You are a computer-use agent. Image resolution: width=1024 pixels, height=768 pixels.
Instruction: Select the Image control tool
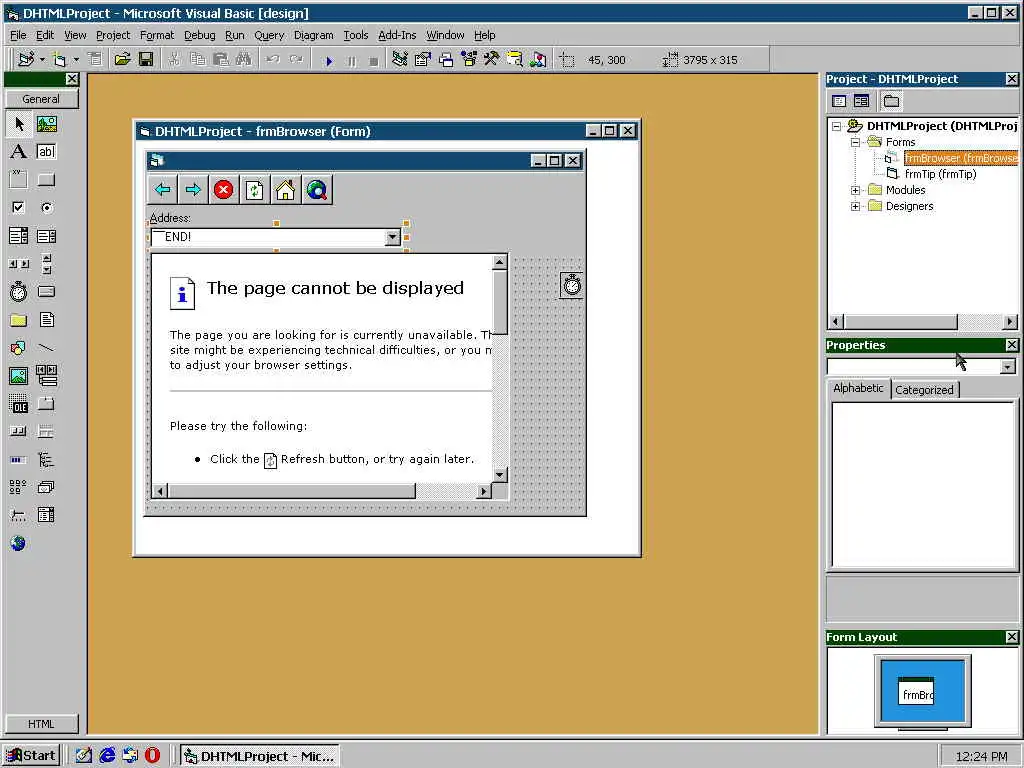tap(18, 376)
